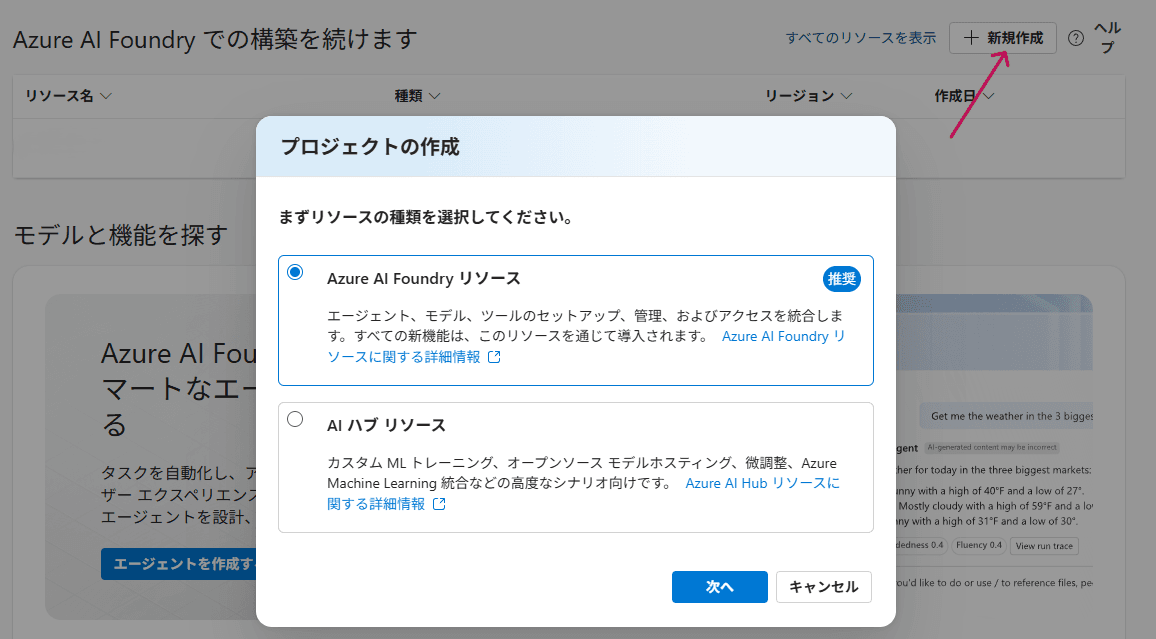Select the AI ハブ リソース radio button
1156x639 pixels.
pyautogui.click(x=295, y=419)
